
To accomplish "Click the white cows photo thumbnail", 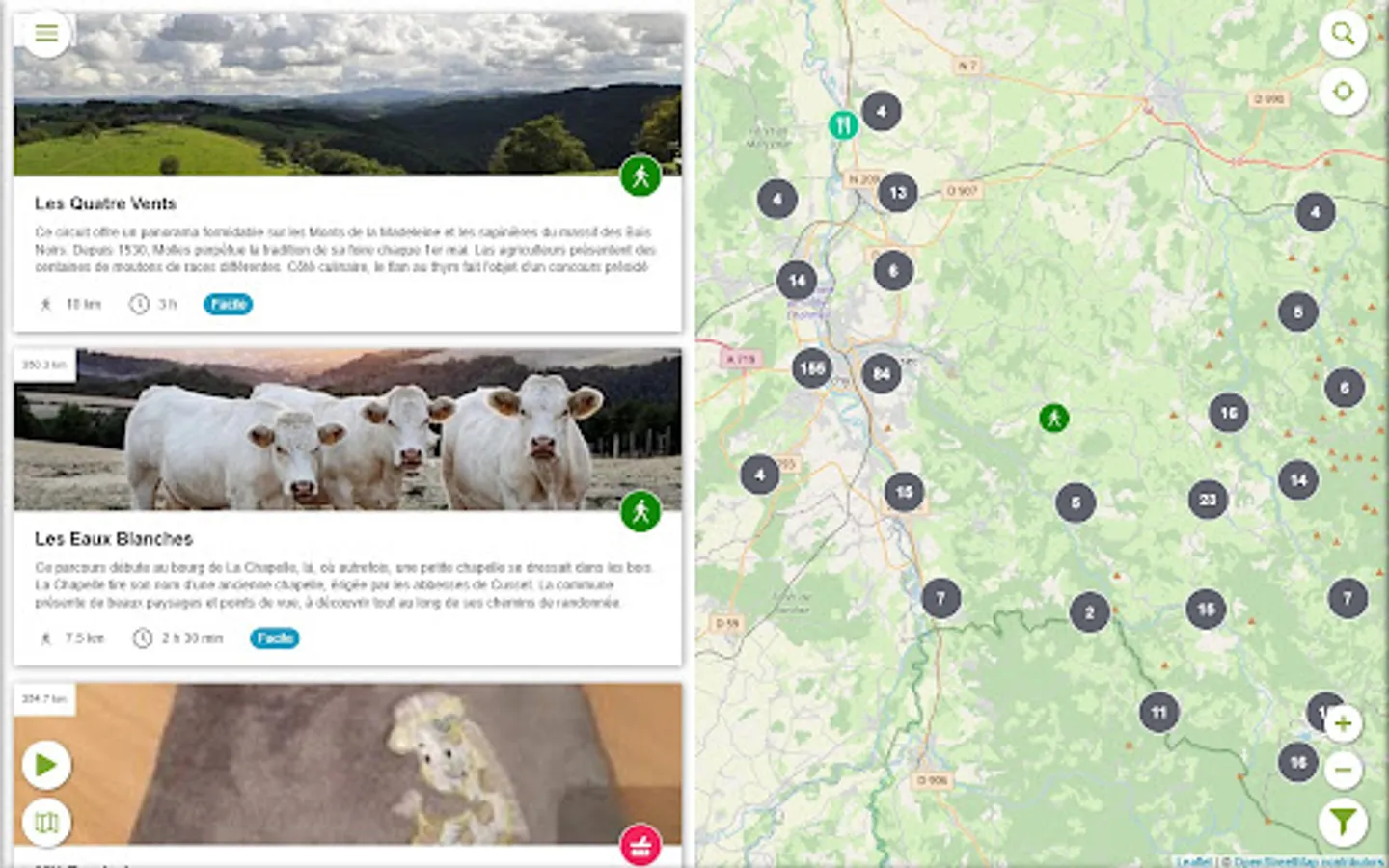I will coord(347,429).
